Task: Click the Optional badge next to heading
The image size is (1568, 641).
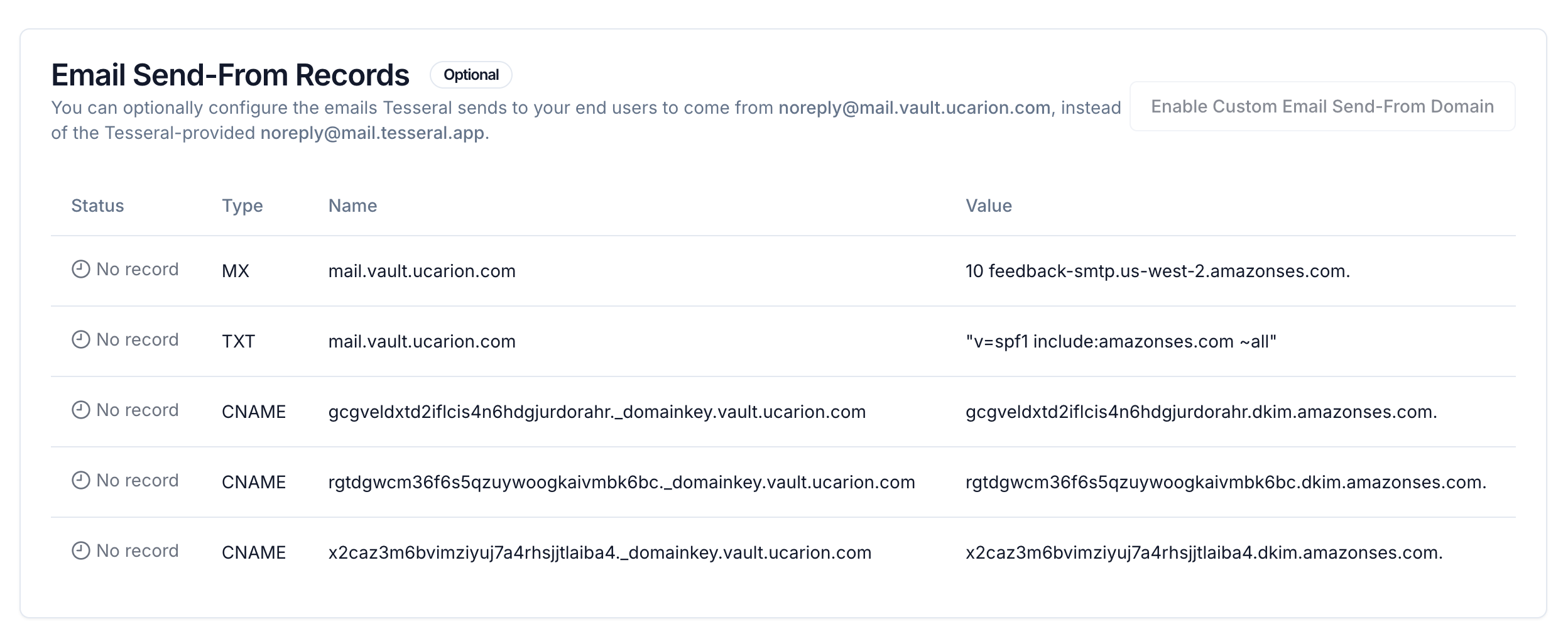Action: point(471,75)
